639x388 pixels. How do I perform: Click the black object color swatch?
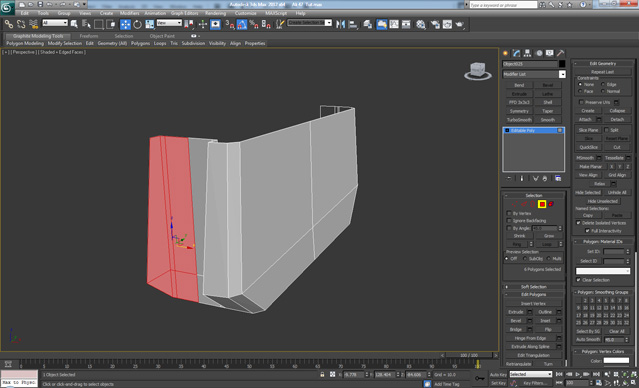pos(562,64)
